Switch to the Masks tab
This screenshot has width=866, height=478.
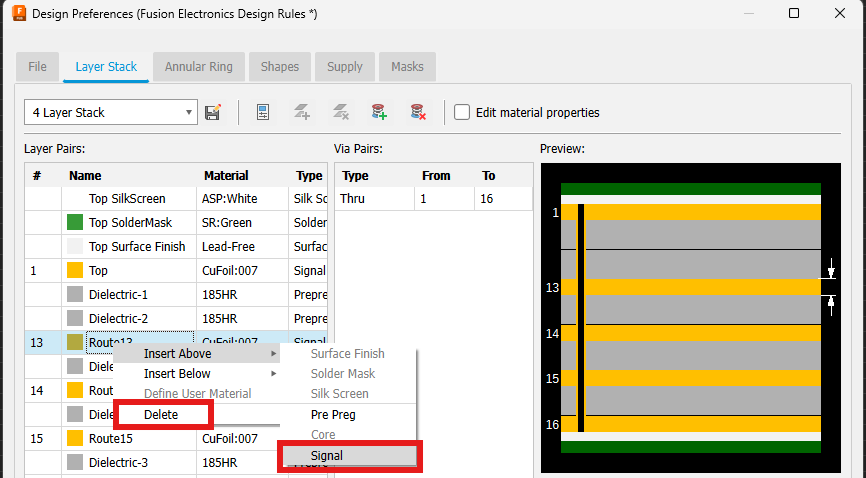(408, 67)
